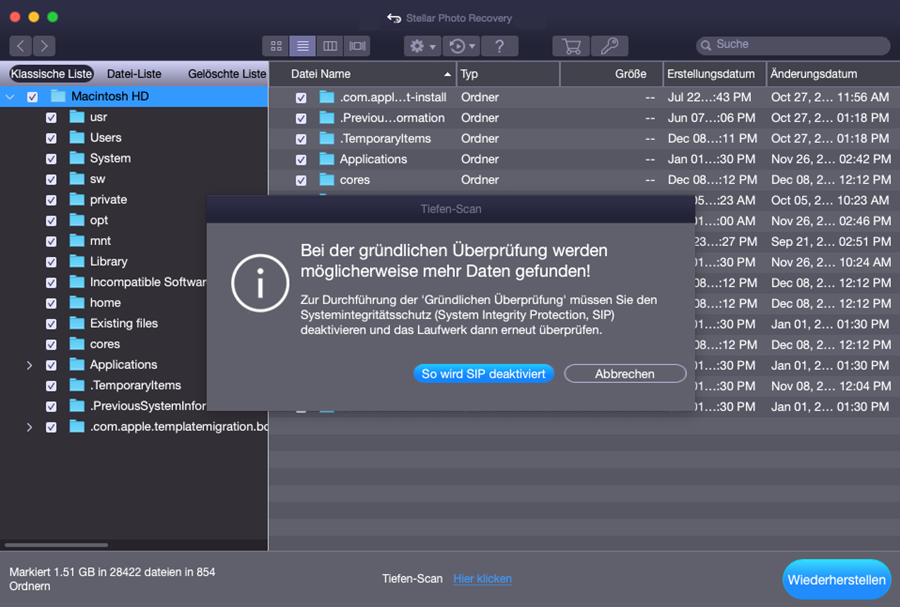Image resolution: width=900 pixels, height=607 pixels.
Task: Select list view in the toolbar
Action: (x=302, y=46)
